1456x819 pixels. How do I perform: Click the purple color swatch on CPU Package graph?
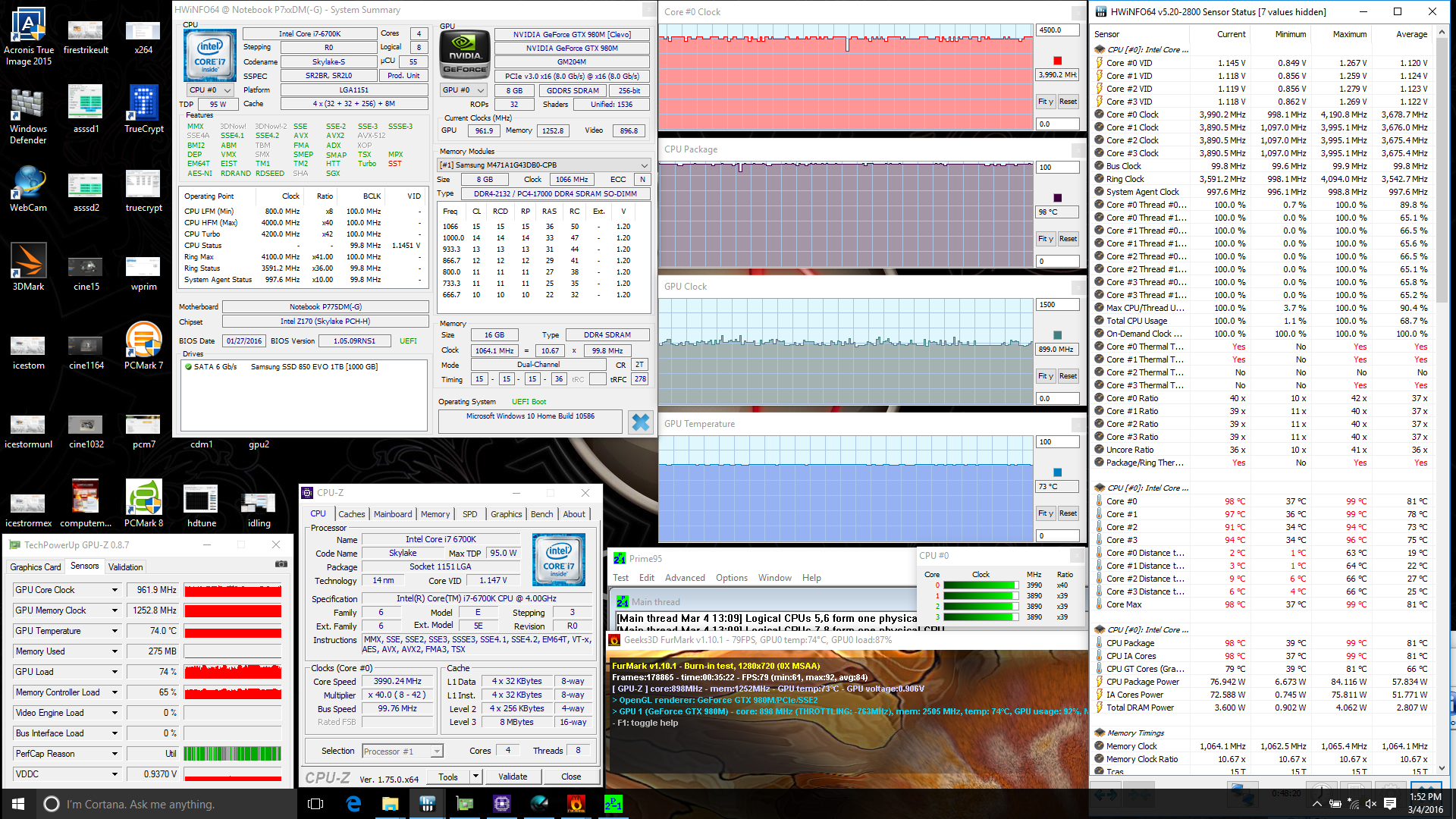click(x=1057, y=198)
